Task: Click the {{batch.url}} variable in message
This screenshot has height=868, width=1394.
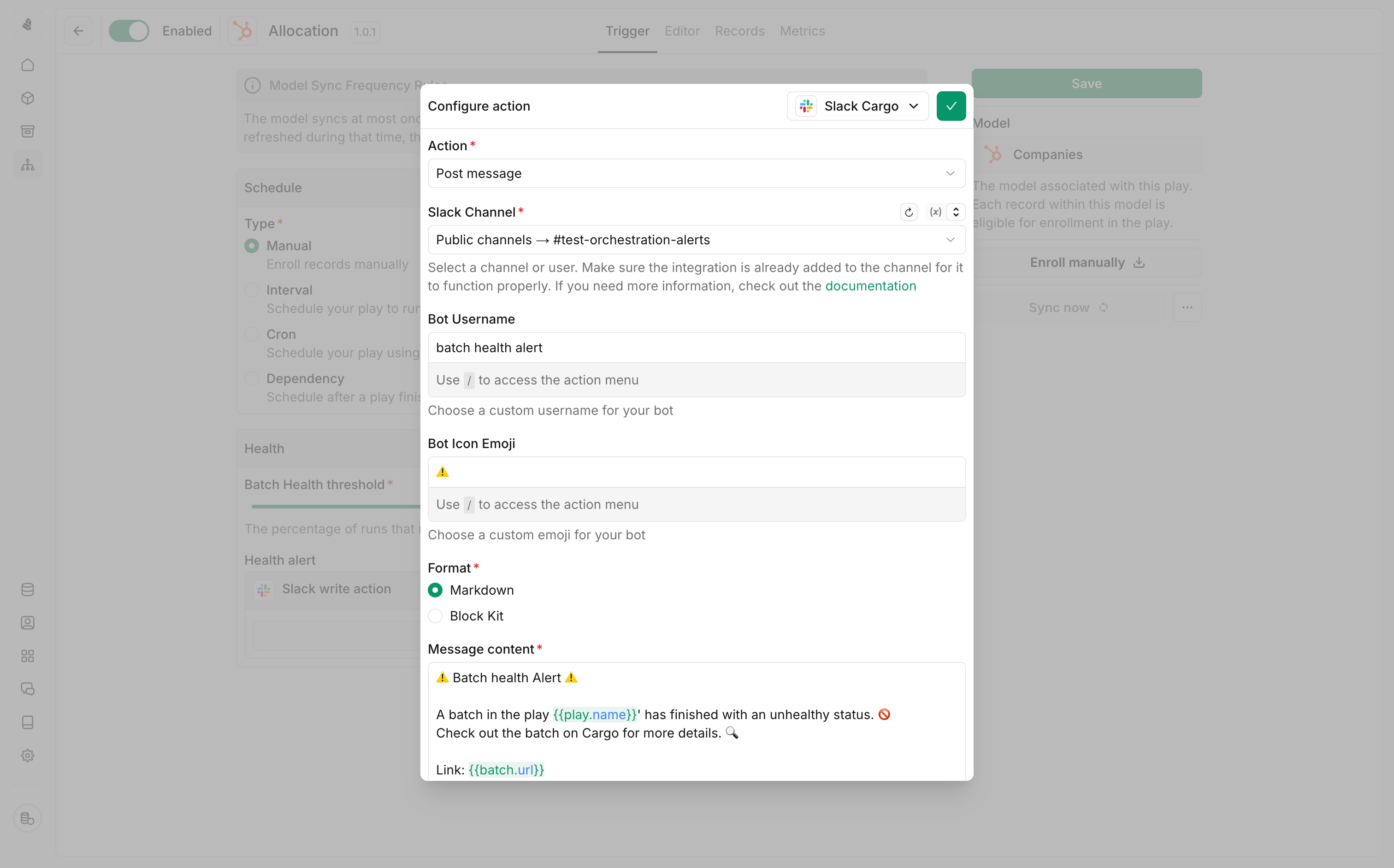Action: 506,770
